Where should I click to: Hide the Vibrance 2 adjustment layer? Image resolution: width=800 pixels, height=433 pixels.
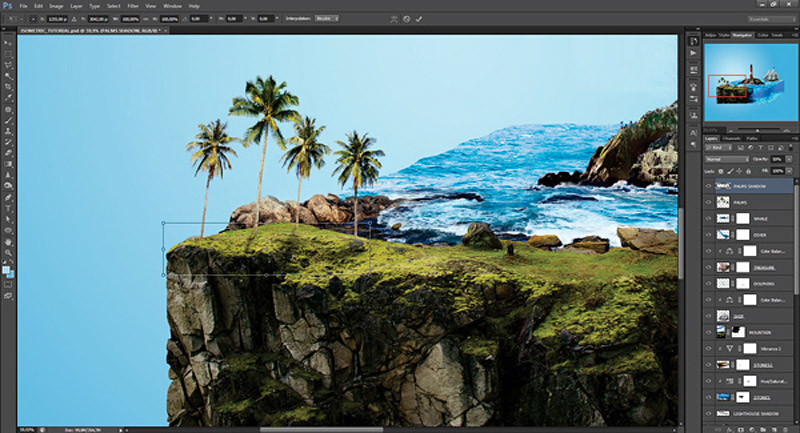(x=708, y=349)
